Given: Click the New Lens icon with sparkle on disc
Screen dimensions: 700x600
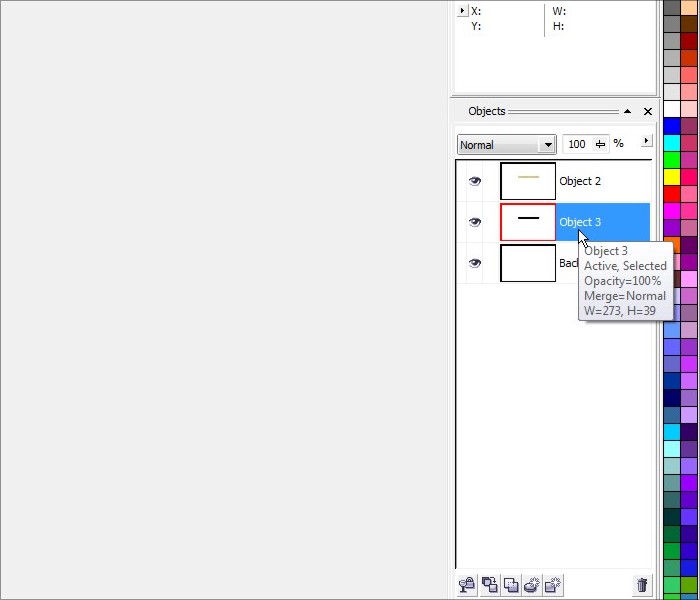Looking at the screenshot, I should (x=532, y=585).
